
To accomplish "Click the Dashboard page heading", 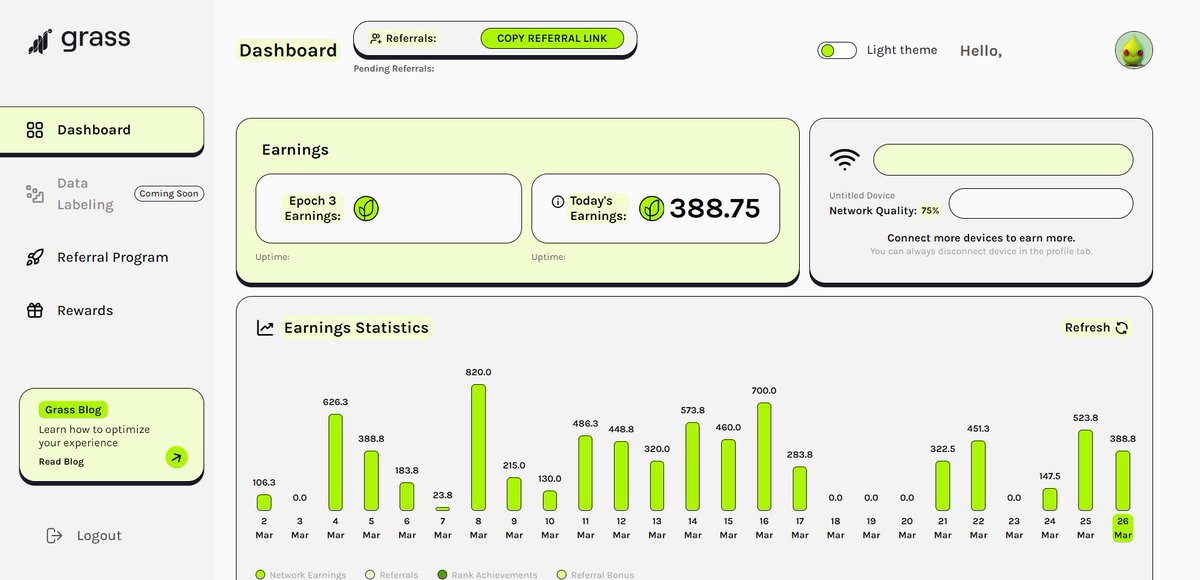I will pos(288,50).
